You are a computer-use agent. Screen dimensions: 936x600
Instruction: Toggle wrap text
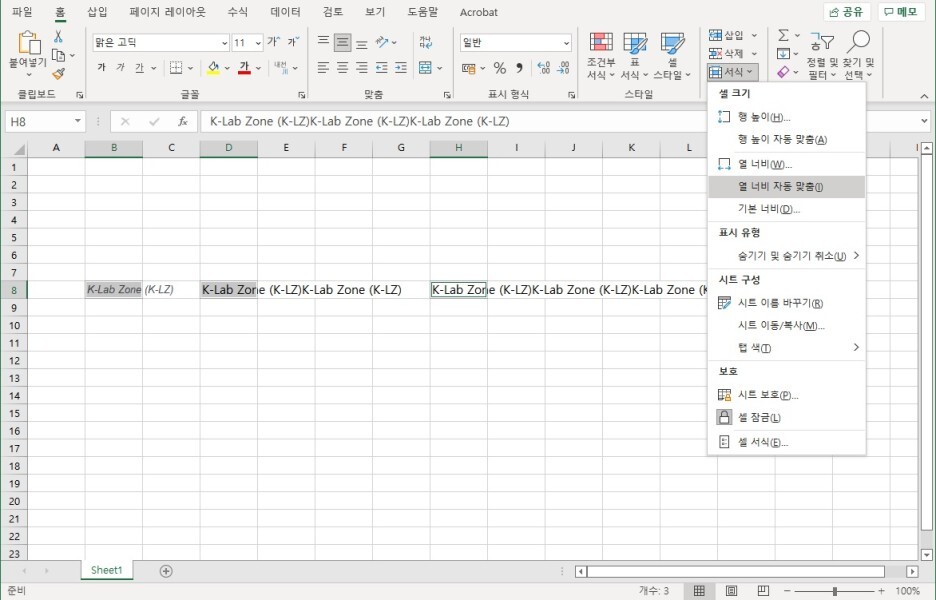pos(426,42)
